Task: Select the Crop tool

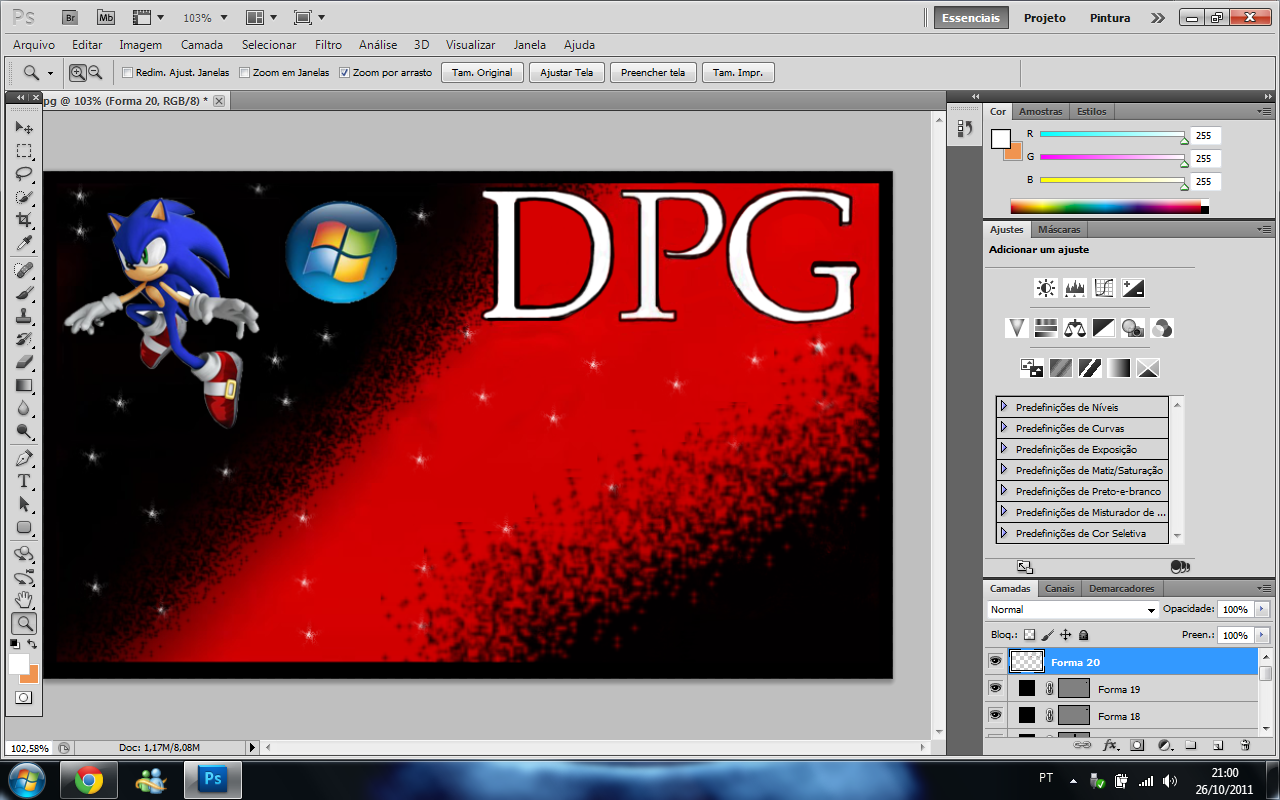Action: (x=24, y=220)
